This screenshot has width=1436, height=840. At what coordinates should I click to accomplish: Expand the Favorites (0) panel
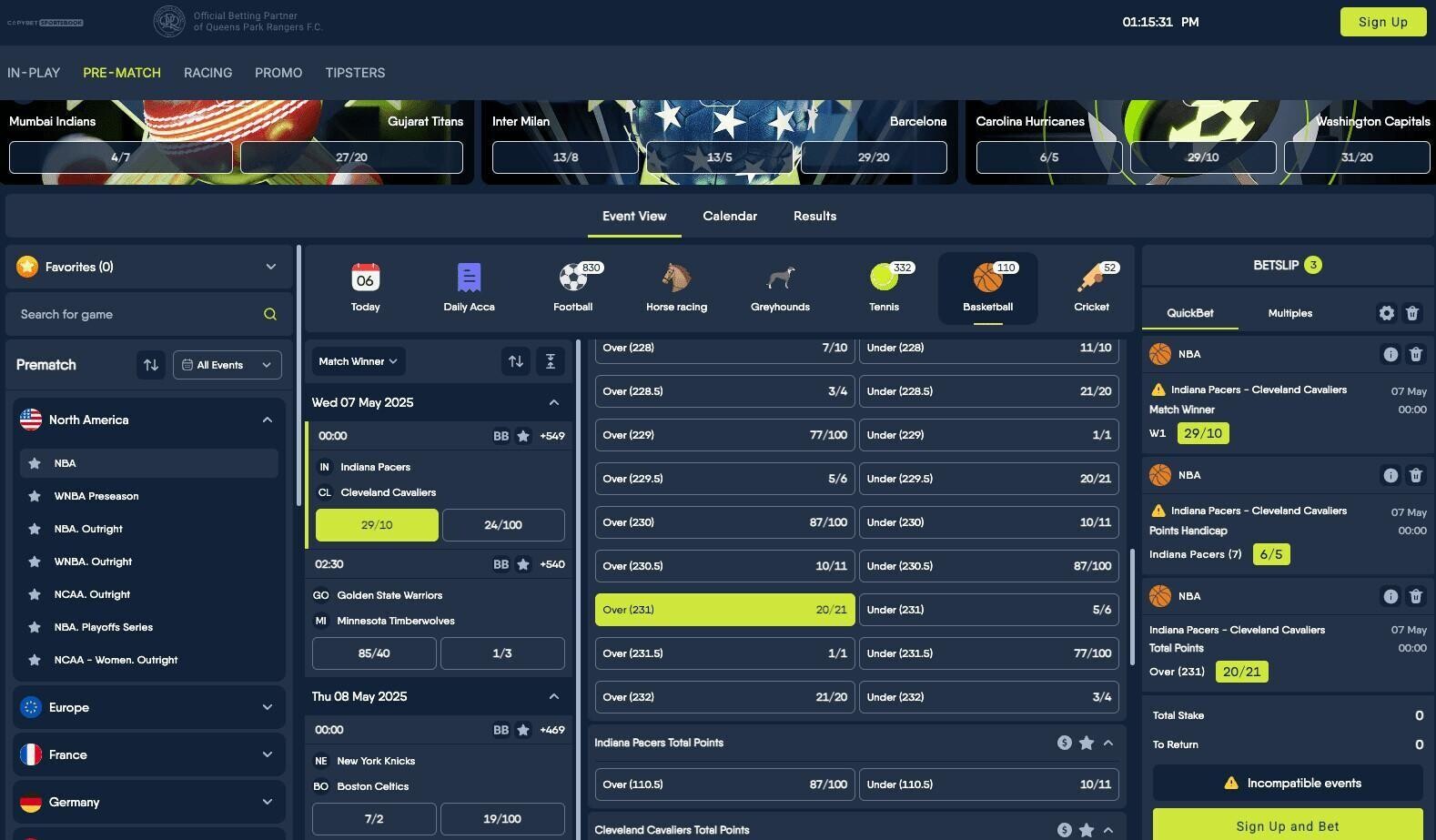(149, 267)
